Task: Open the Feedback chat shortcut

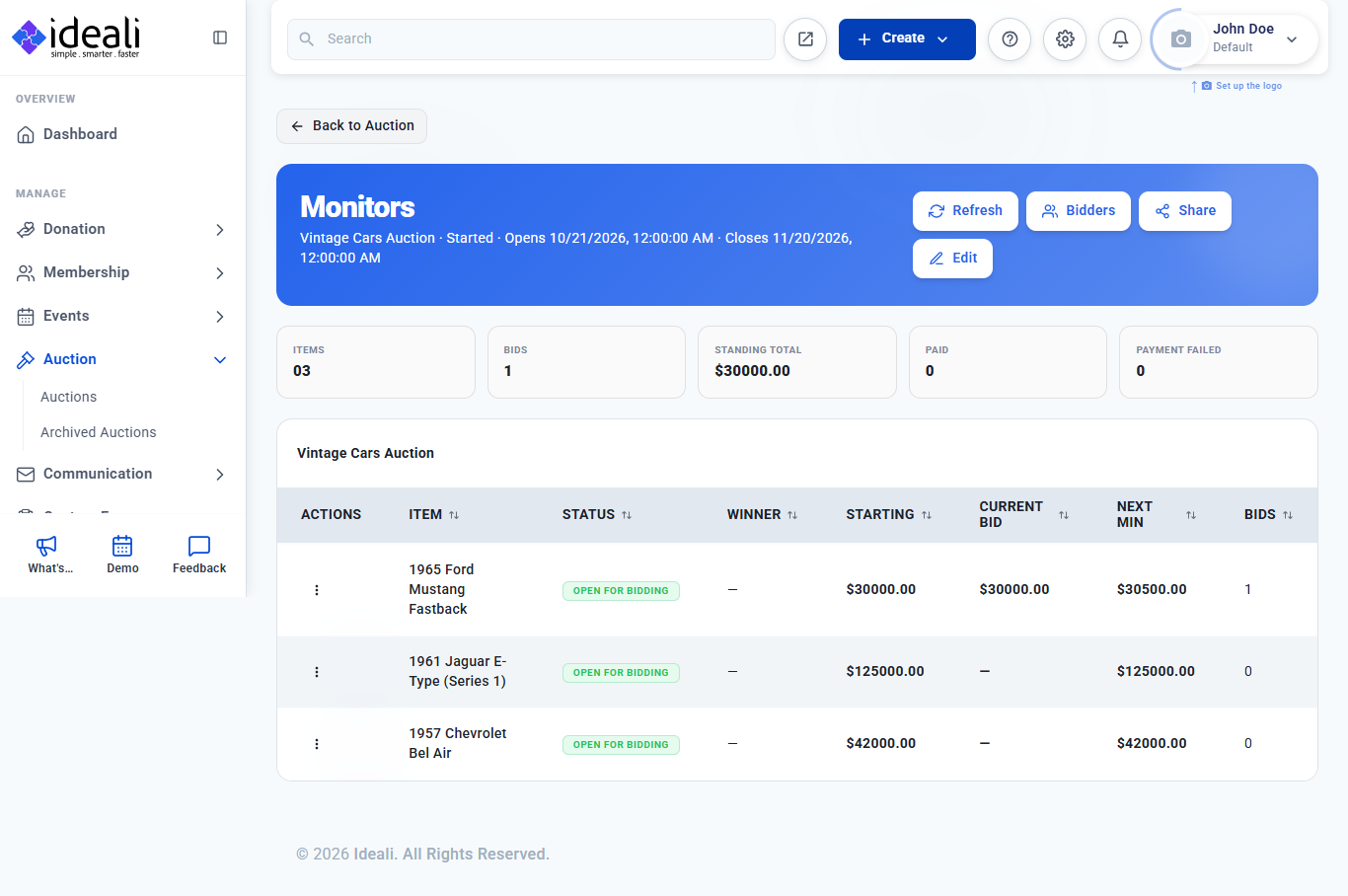Action: click(x=199, y=555)
